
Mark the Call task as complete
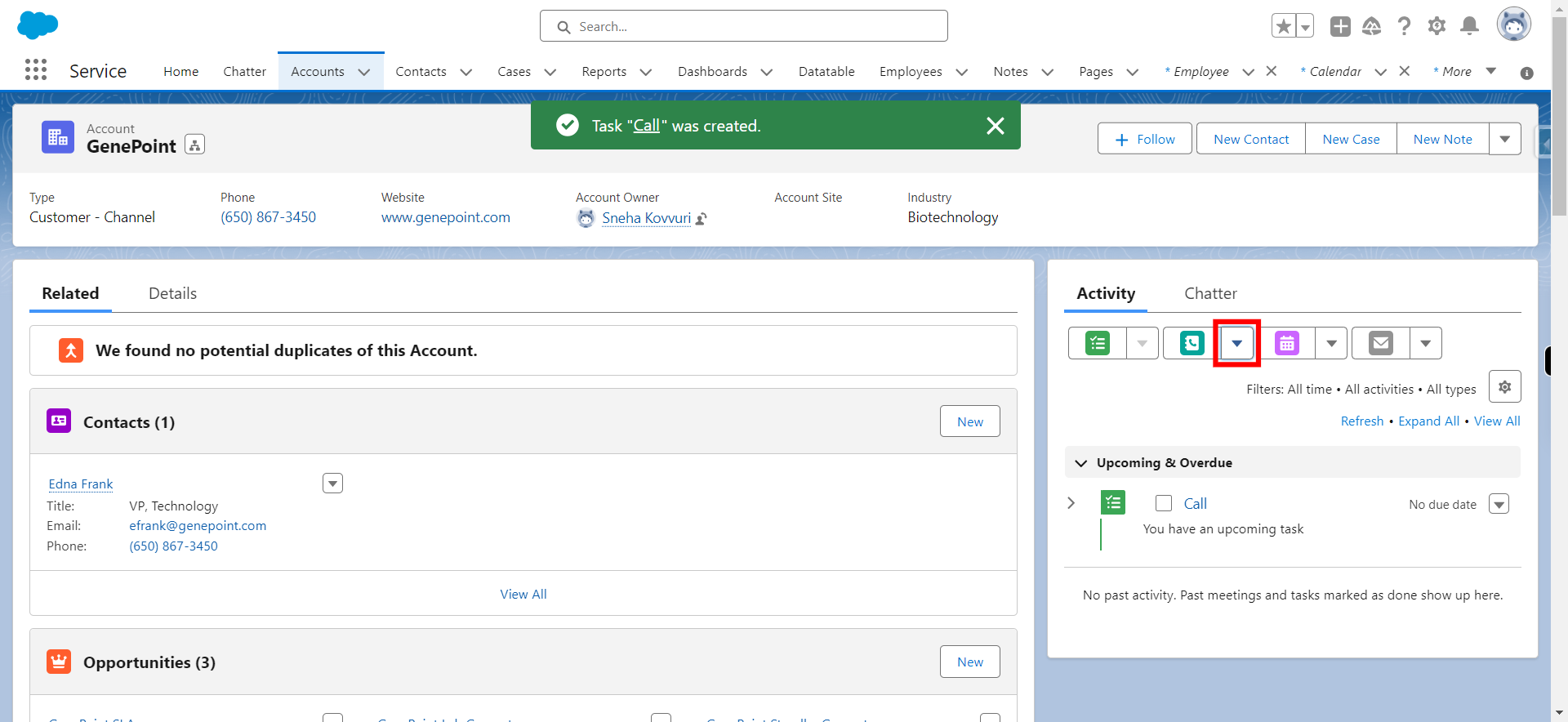(x=1164, y=503)
